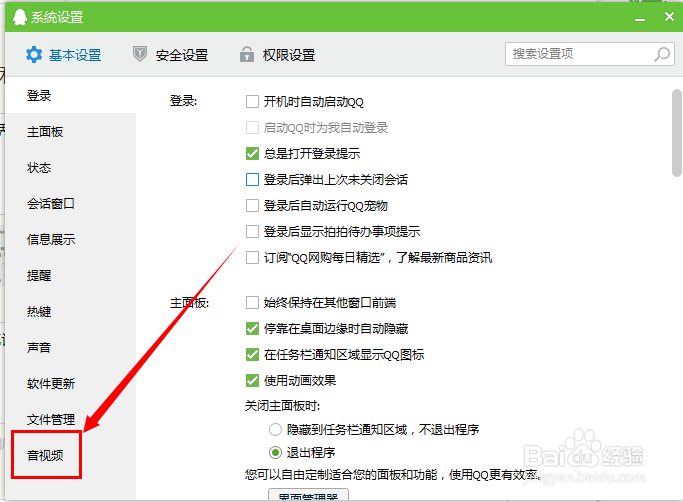Viewport: 683px width, 502px height.
Task: Choose 退出程序 radio option
Action: pos(275,453)
